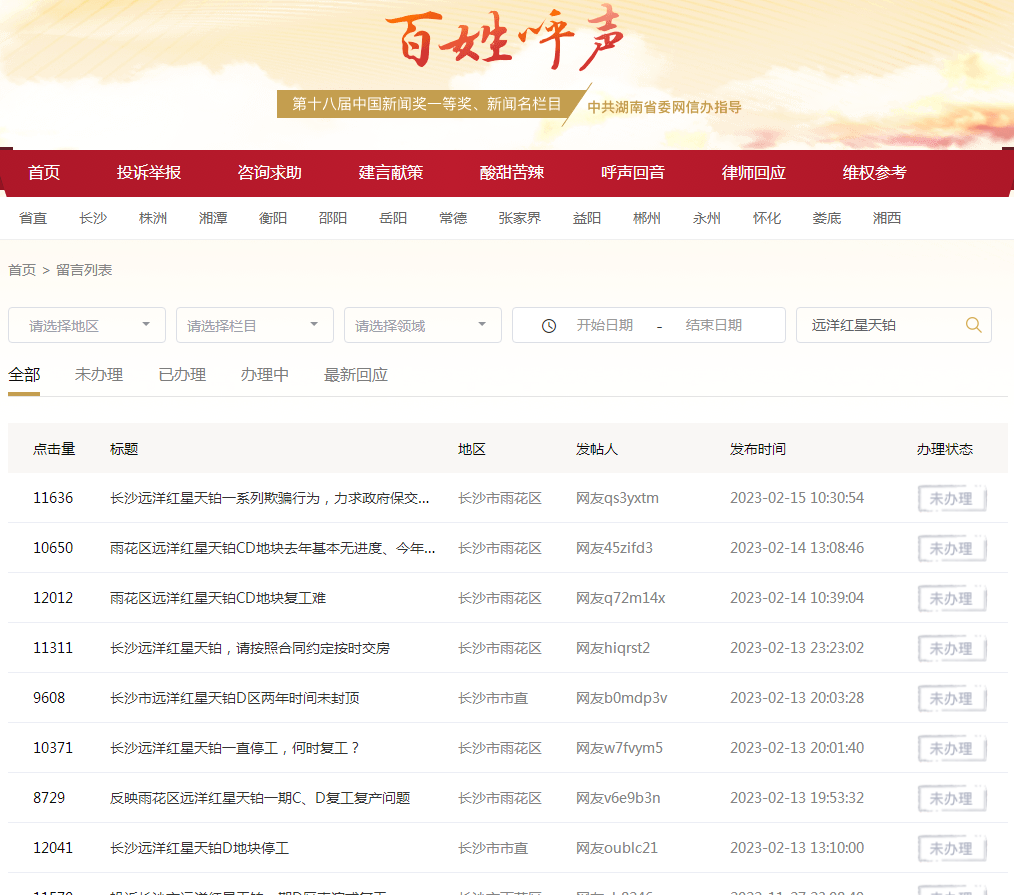This screenshot has width=1014, height=895.
Task: Click the 结束日期 end date field
Action: coord(714,326)
